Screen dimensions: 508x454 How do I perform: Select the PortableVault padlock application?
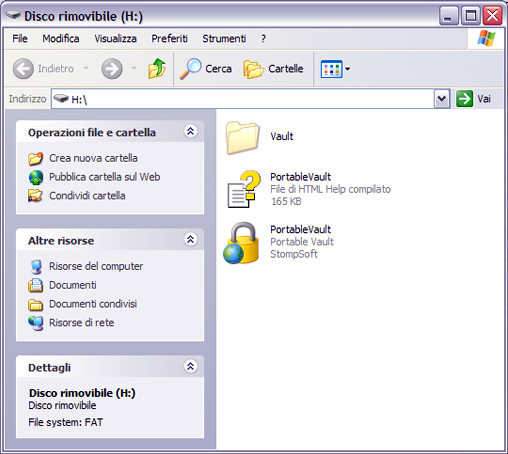coord(278,242)
